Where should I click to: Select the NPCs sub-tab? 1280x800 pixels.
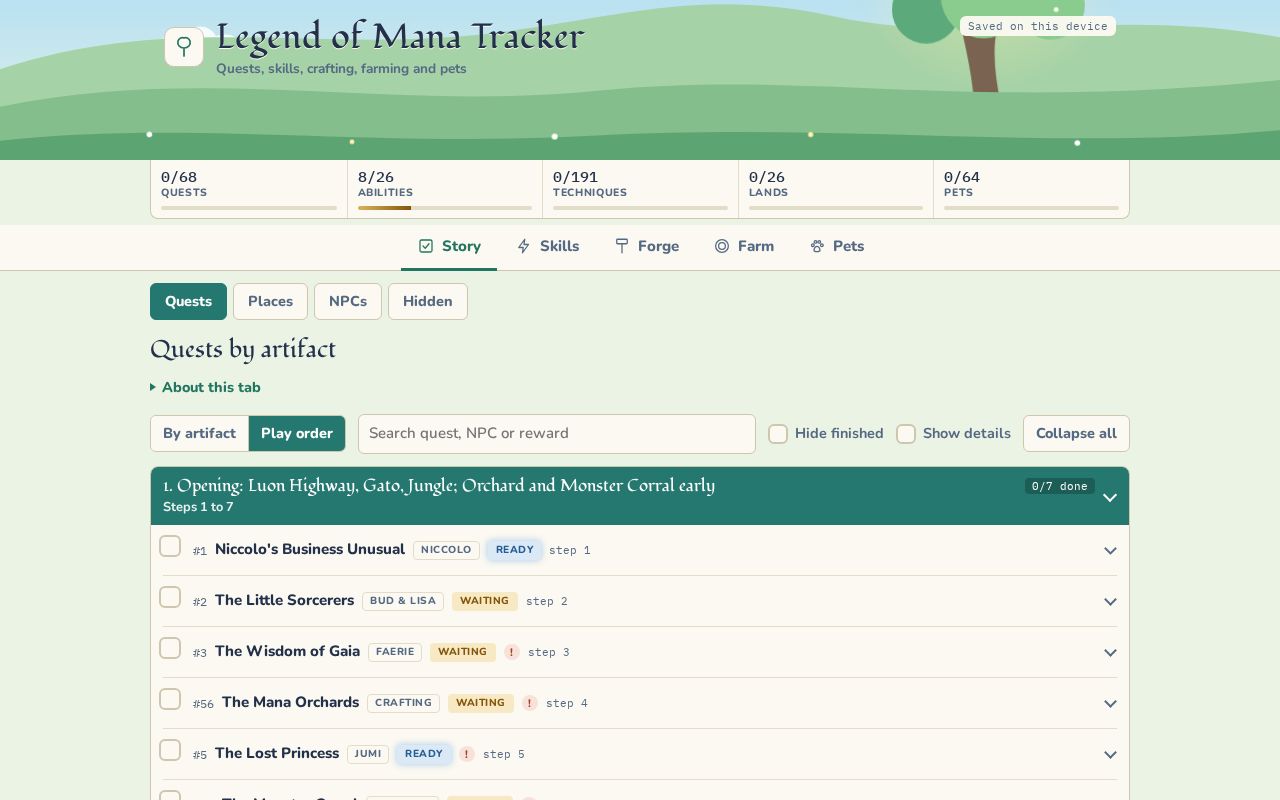[348, 301]
